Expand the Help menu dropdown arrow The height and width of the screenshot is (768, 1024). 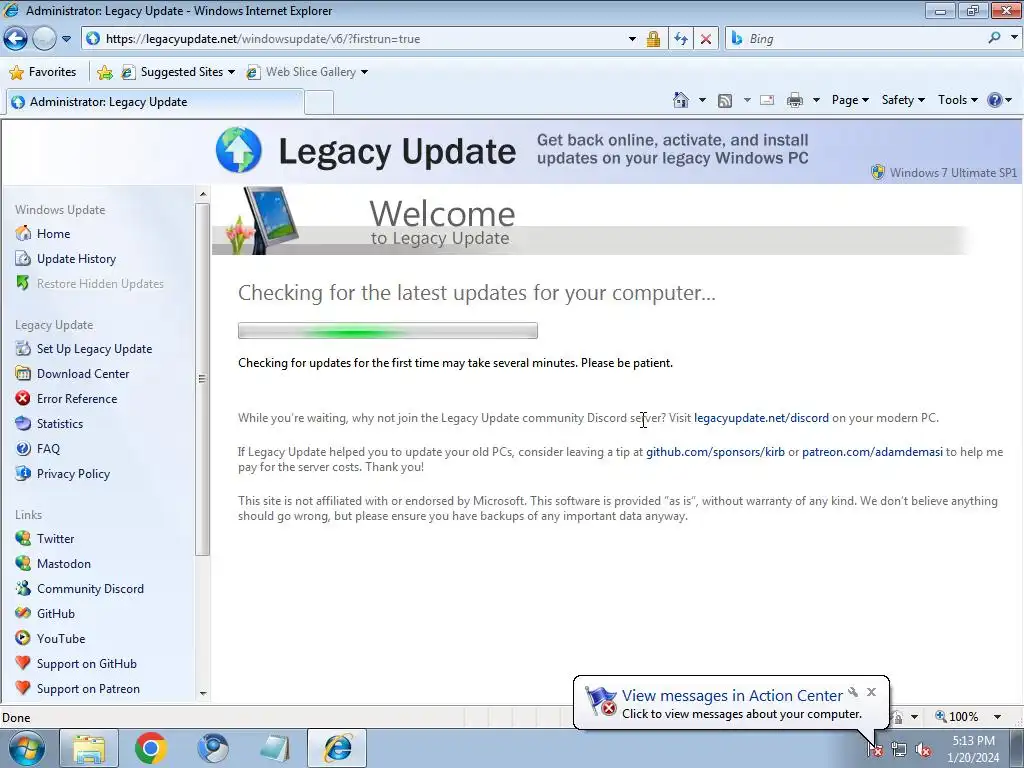pyautogui.click(x=1009, y=100)
